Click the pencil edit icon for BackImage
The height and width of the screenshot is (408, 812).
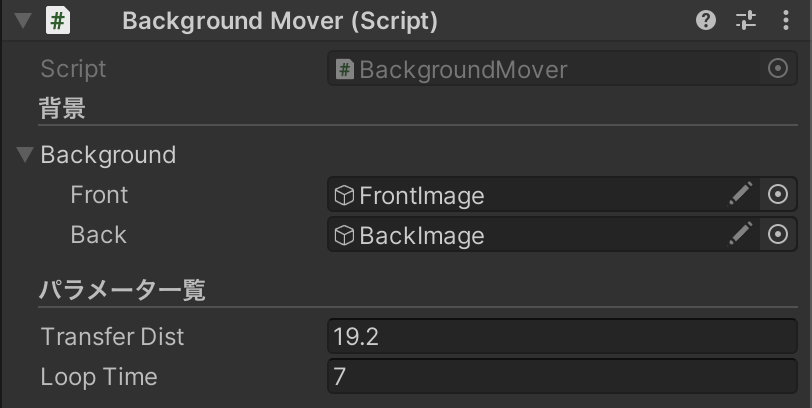pyautogui.click(x=740, y=235)
